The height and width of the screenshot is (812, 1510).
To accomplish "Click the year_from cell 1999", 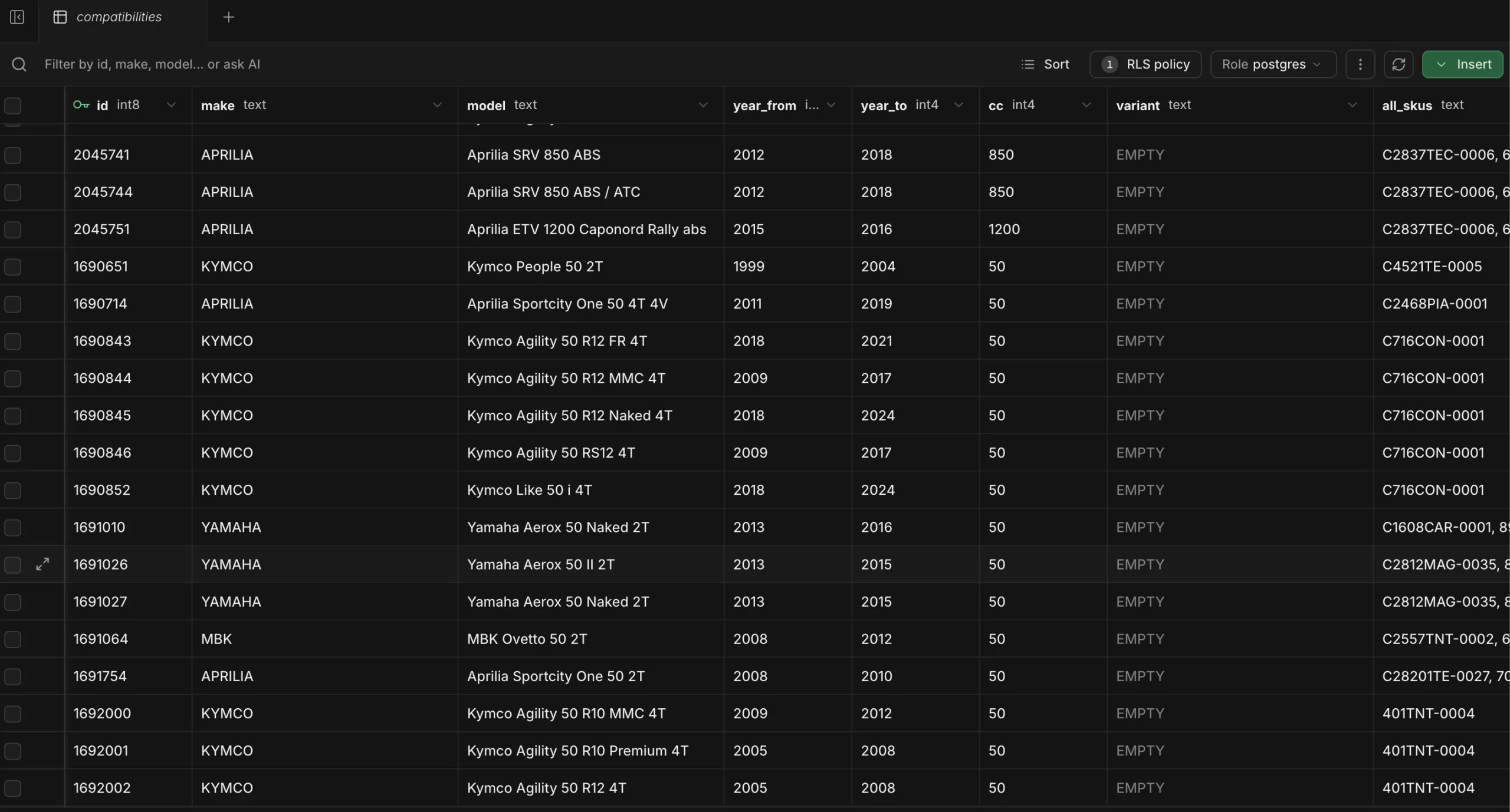I will click(788, 266).
